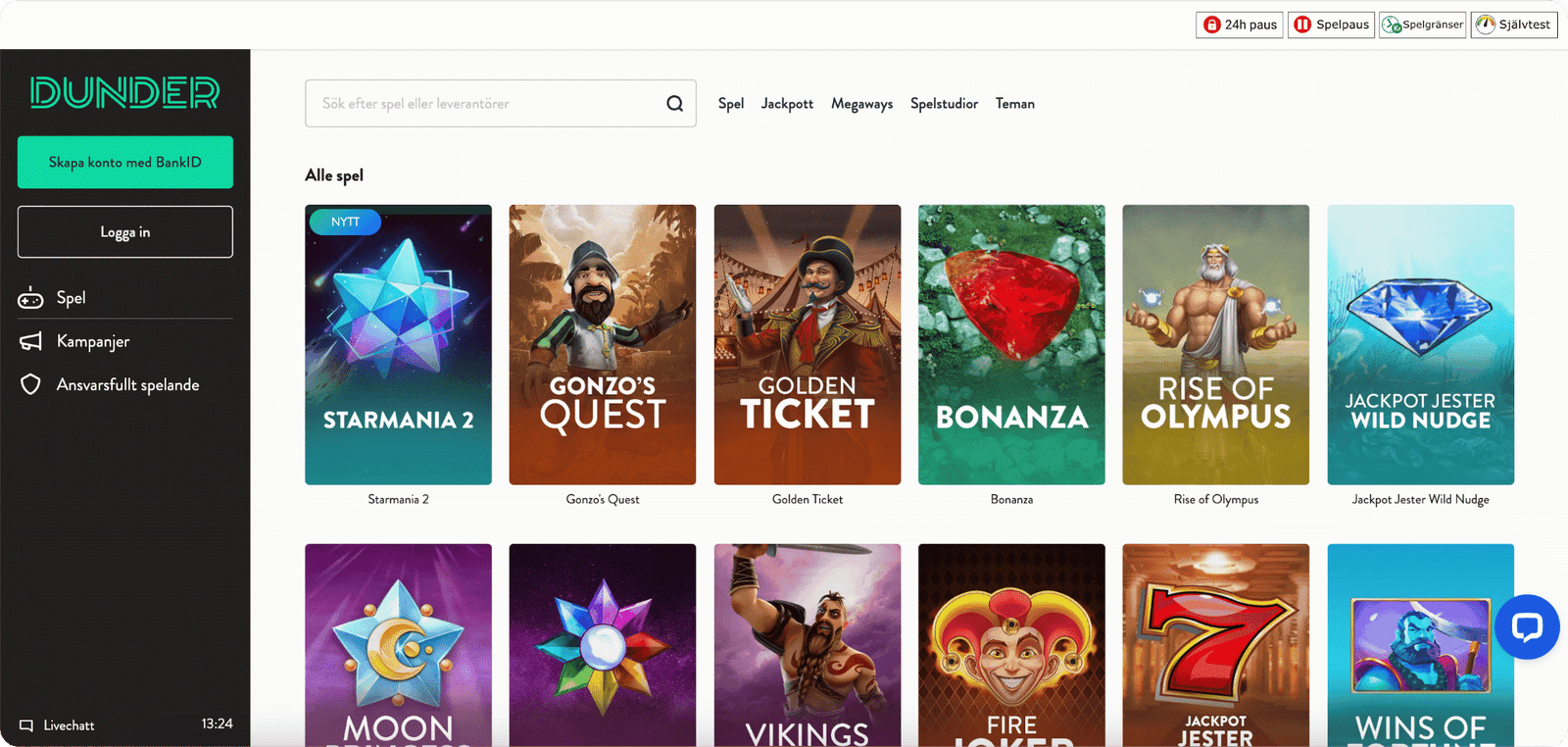Click the search magnifier icon

[674, 103]
